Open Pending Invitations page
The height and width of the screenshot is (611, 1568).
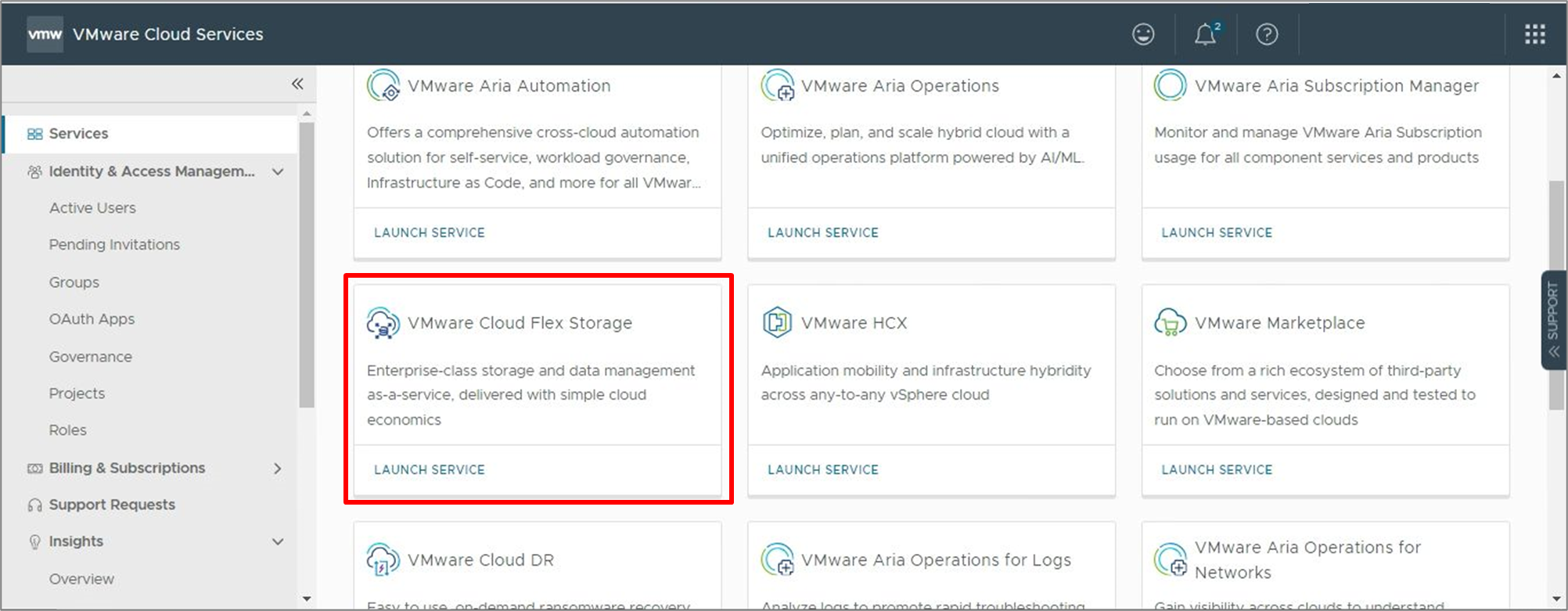(114, 245)
